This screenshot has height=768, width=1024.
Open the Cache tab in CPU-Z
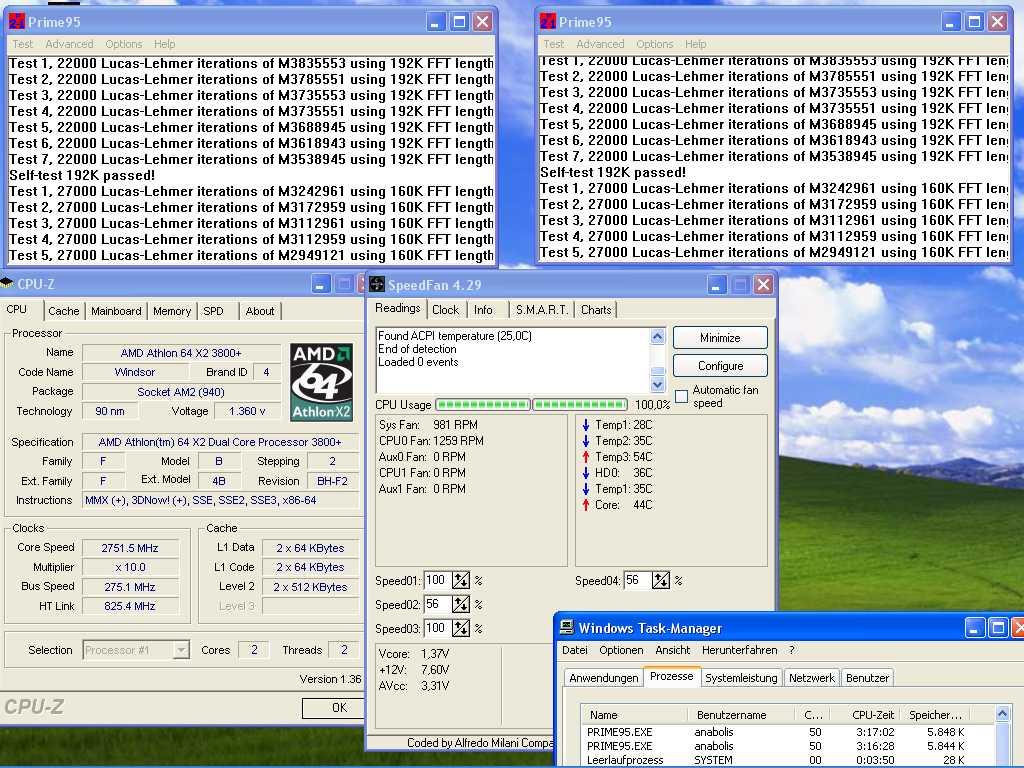point(63,311)
